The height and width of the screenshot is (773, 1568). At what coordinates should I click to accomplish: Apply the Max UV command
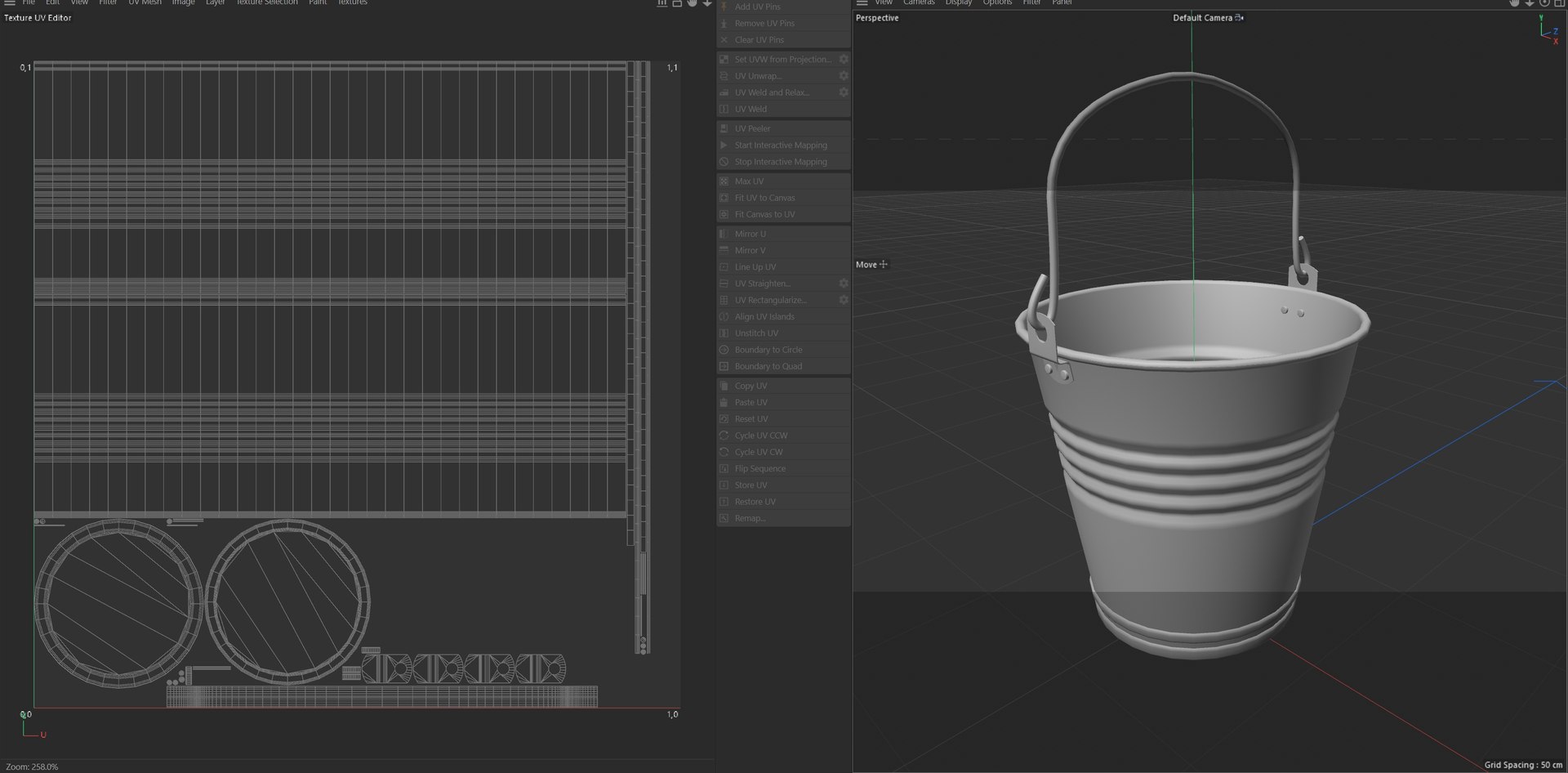784,181
